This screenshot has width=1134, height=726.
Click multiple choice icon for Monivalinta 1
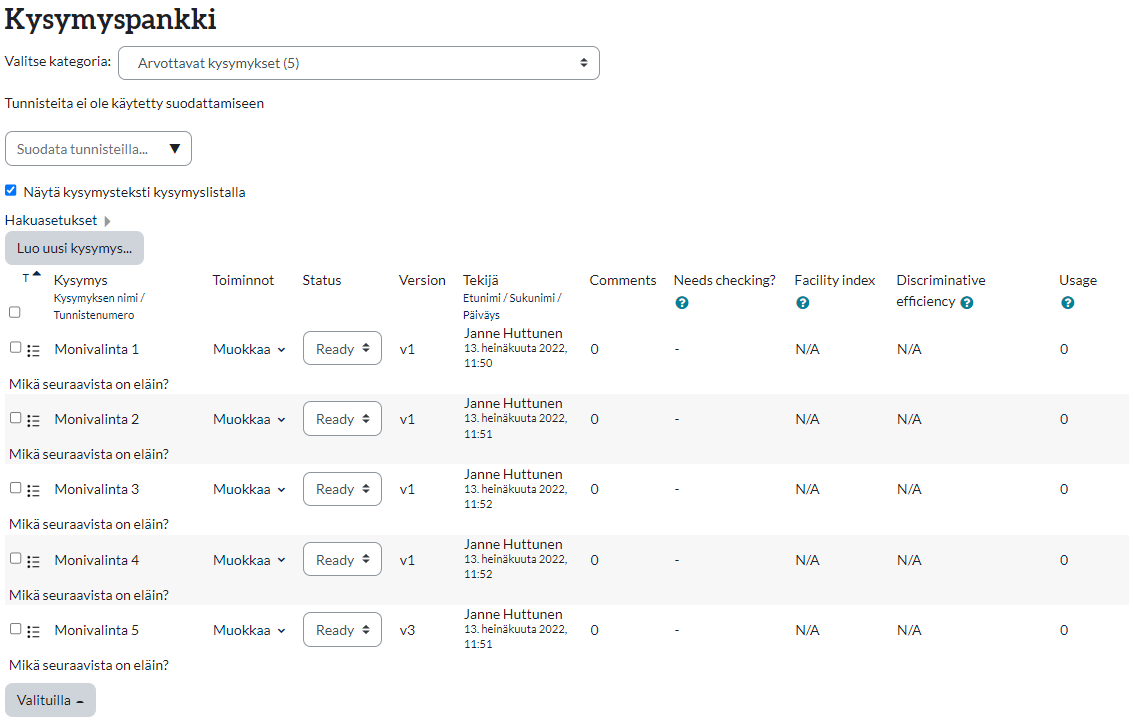34,350
